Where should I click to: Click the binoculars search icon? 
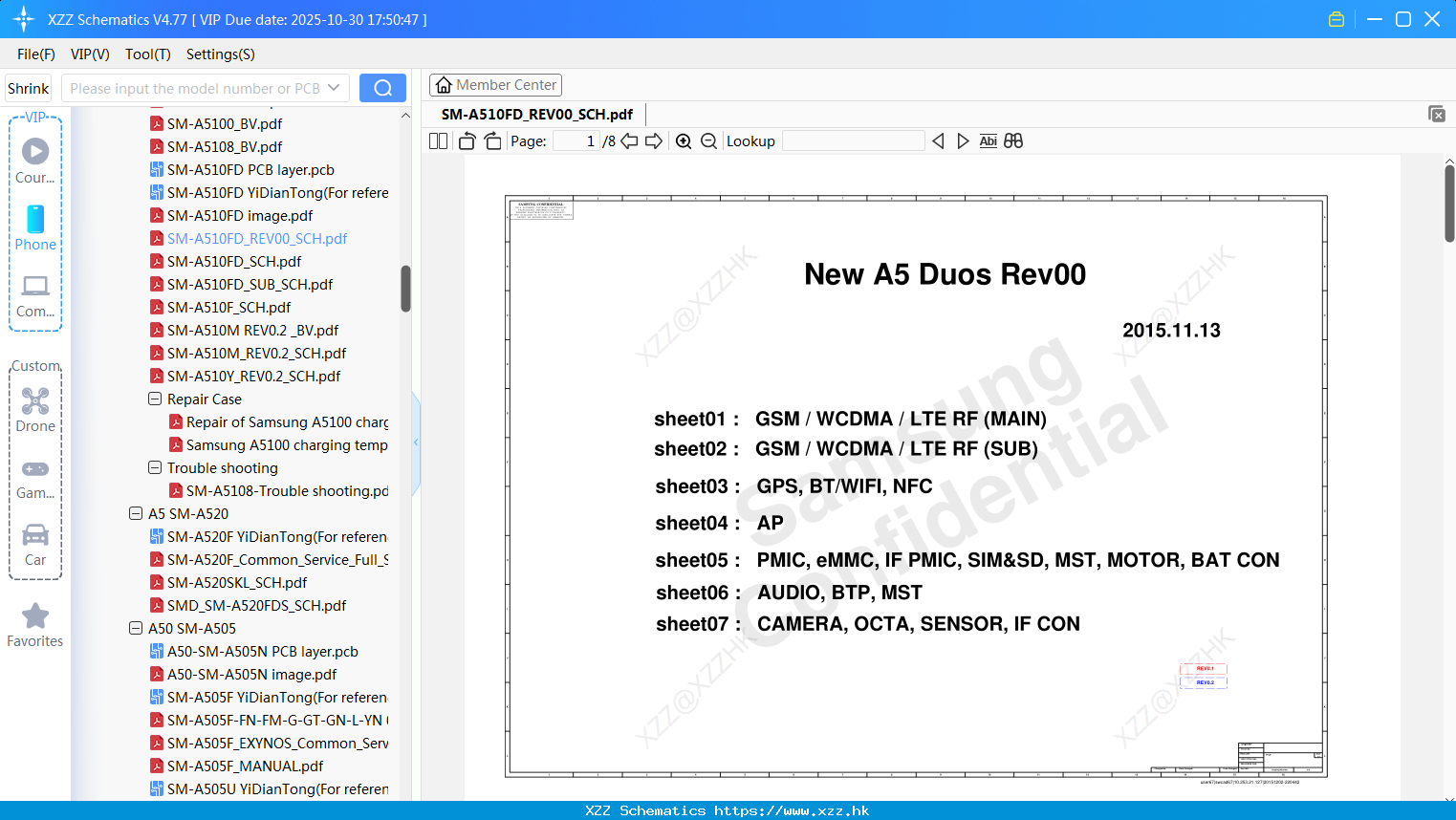1013,140
